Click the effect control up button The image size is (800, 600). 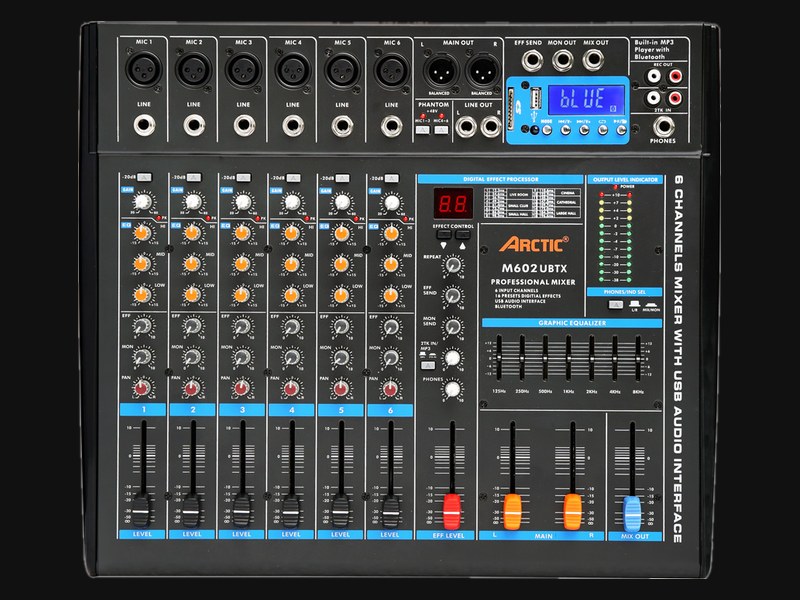tap(463, 235)
